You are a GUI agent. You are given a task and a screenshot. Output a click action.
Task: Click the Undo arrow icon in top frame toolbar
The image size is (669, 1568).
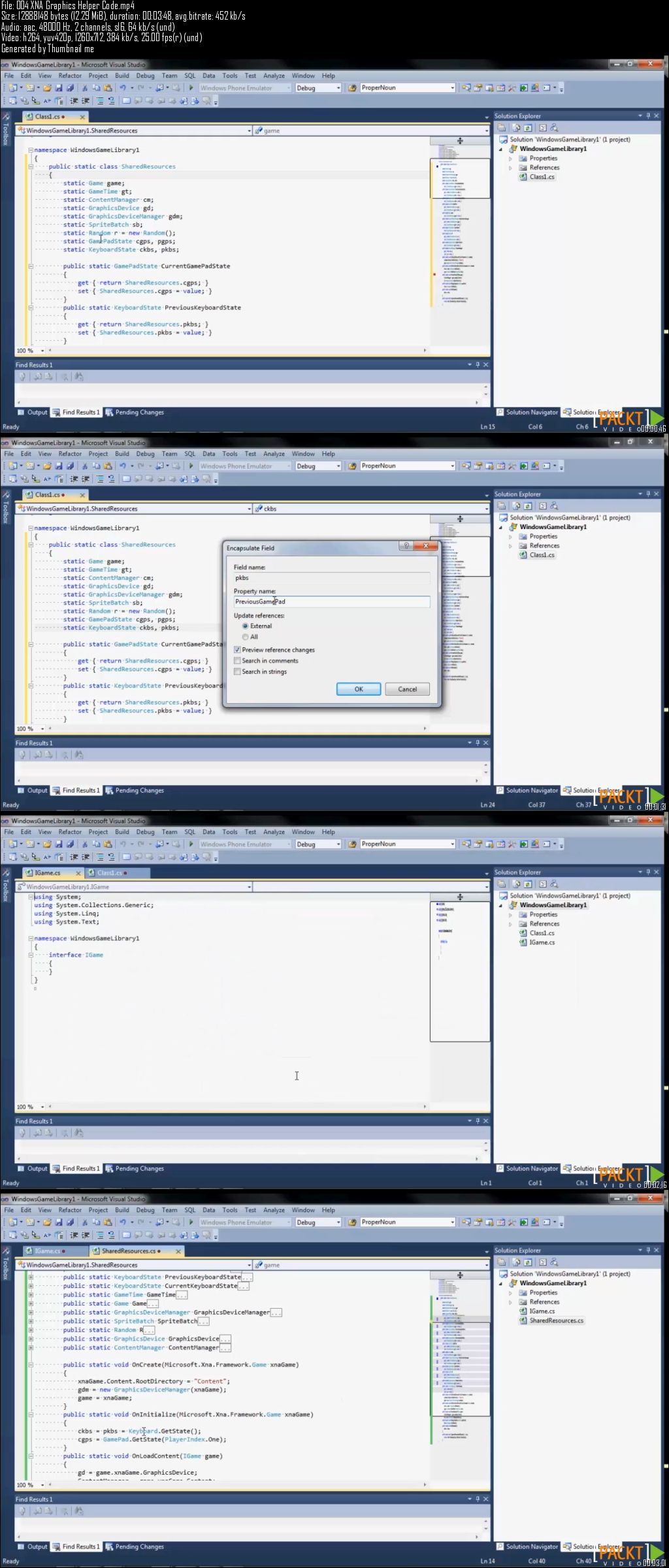click(122, 88)
